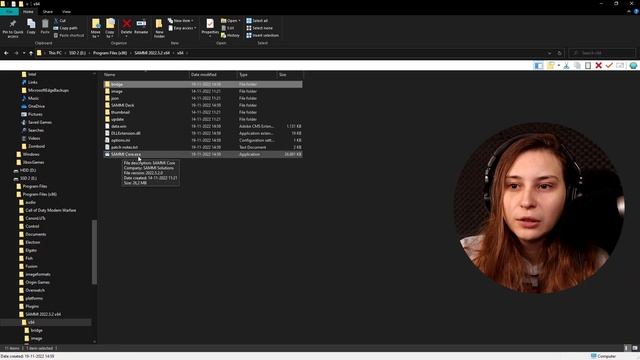Select the update folder in file list
The image size is (640, 360).
[203, 119]
